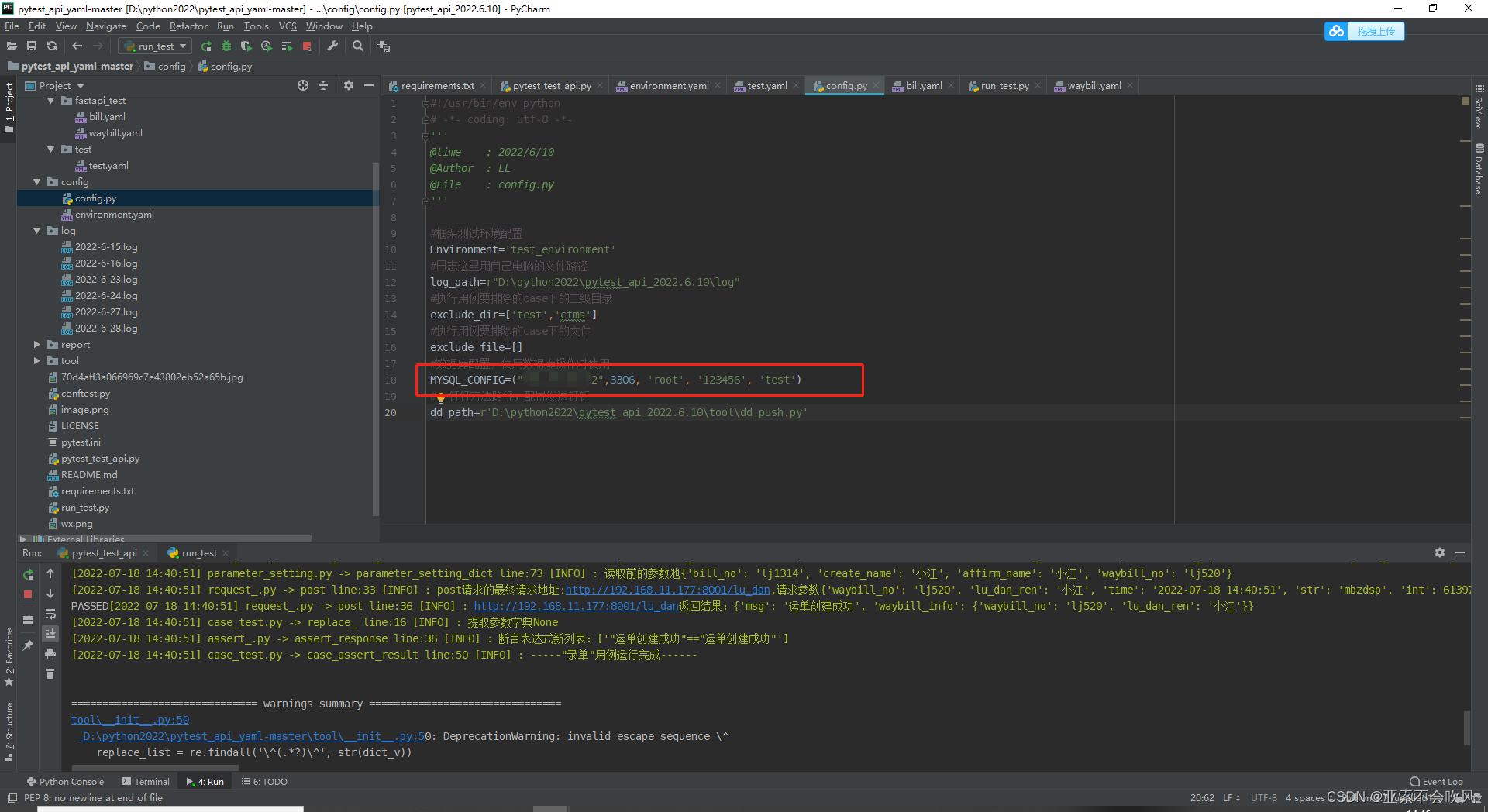Screen dimensions: 1488x812
Task: Switch to the pytest_test_api Run tab
Action: tap(104, 553)
